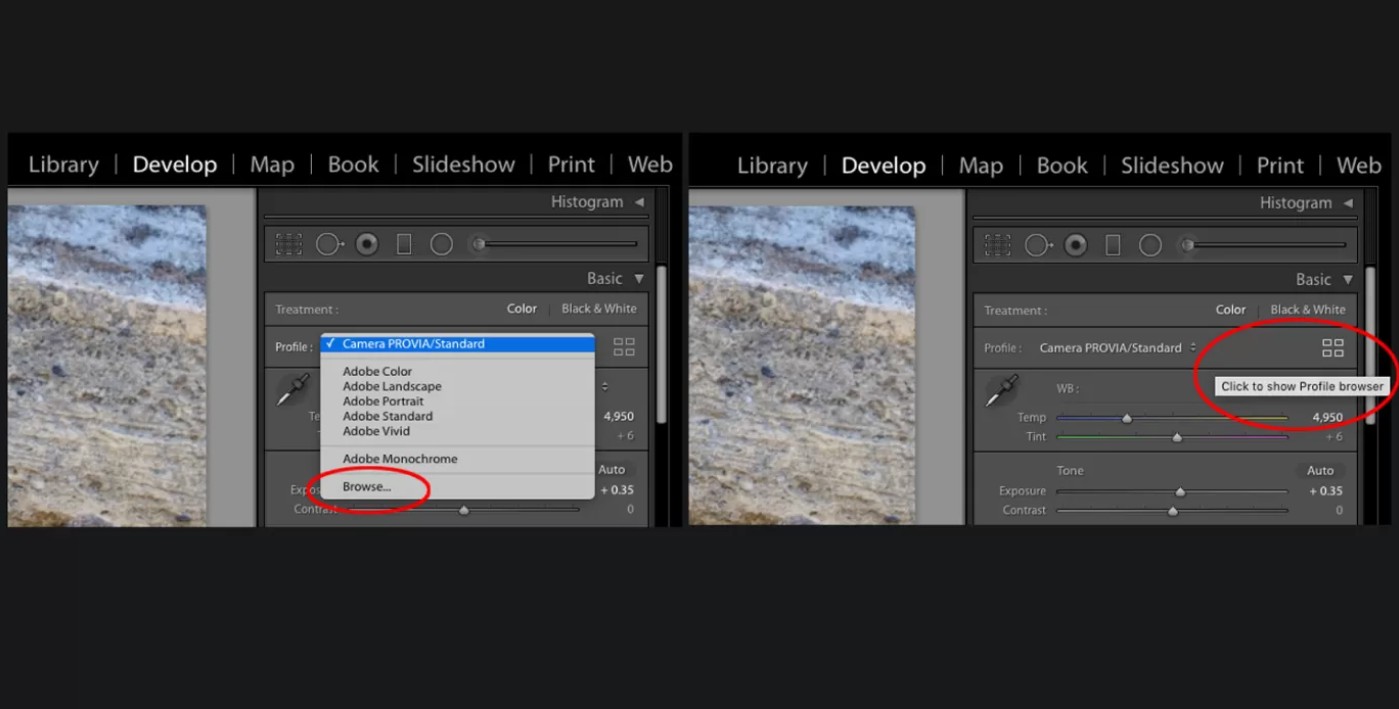Collapse the Basic panel in left screenshot
The height and width of the screenshot is (709, 1399).
click(639, 279)
